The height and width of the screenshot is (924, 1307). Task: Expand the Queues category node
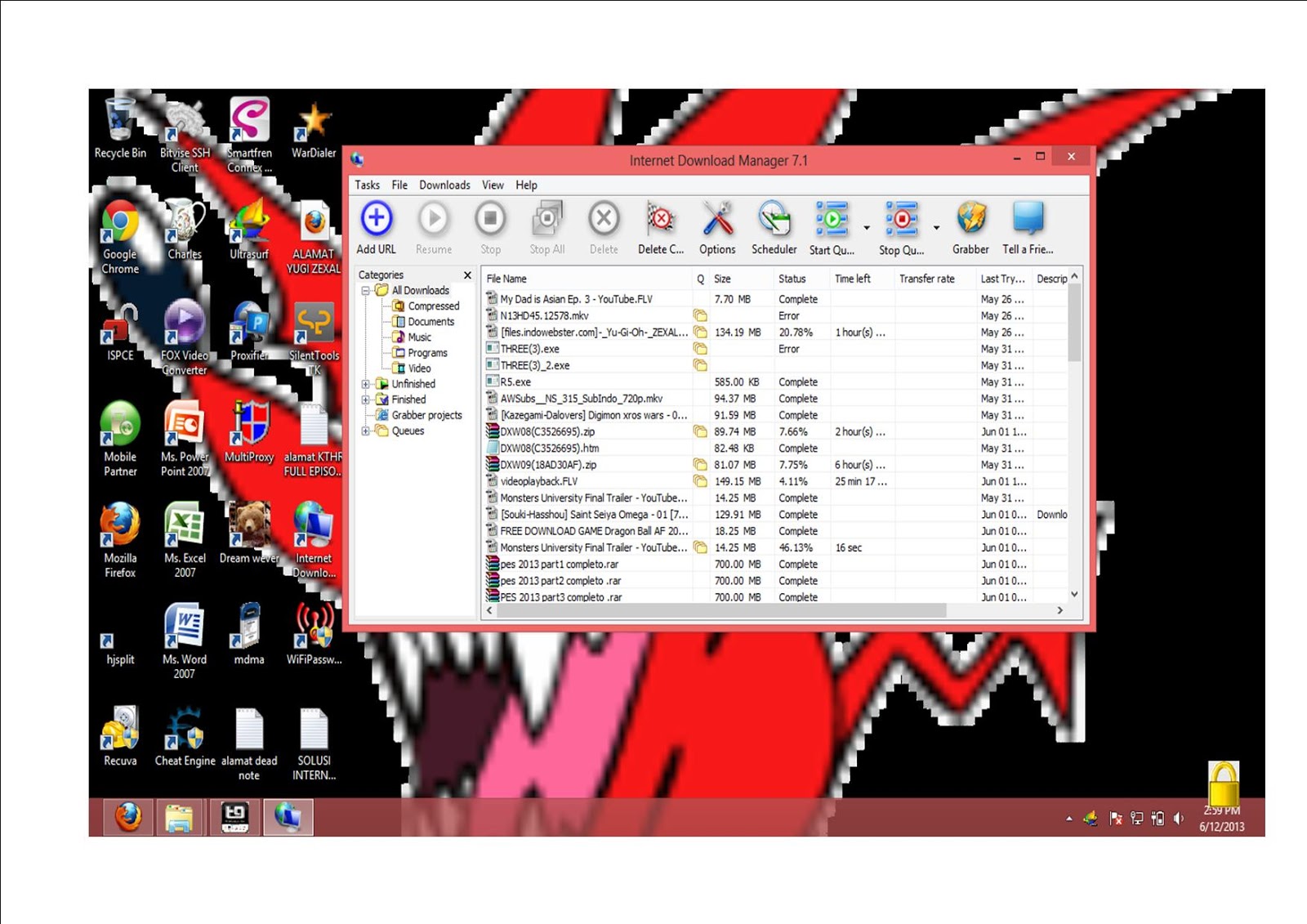tap(365, 431)
